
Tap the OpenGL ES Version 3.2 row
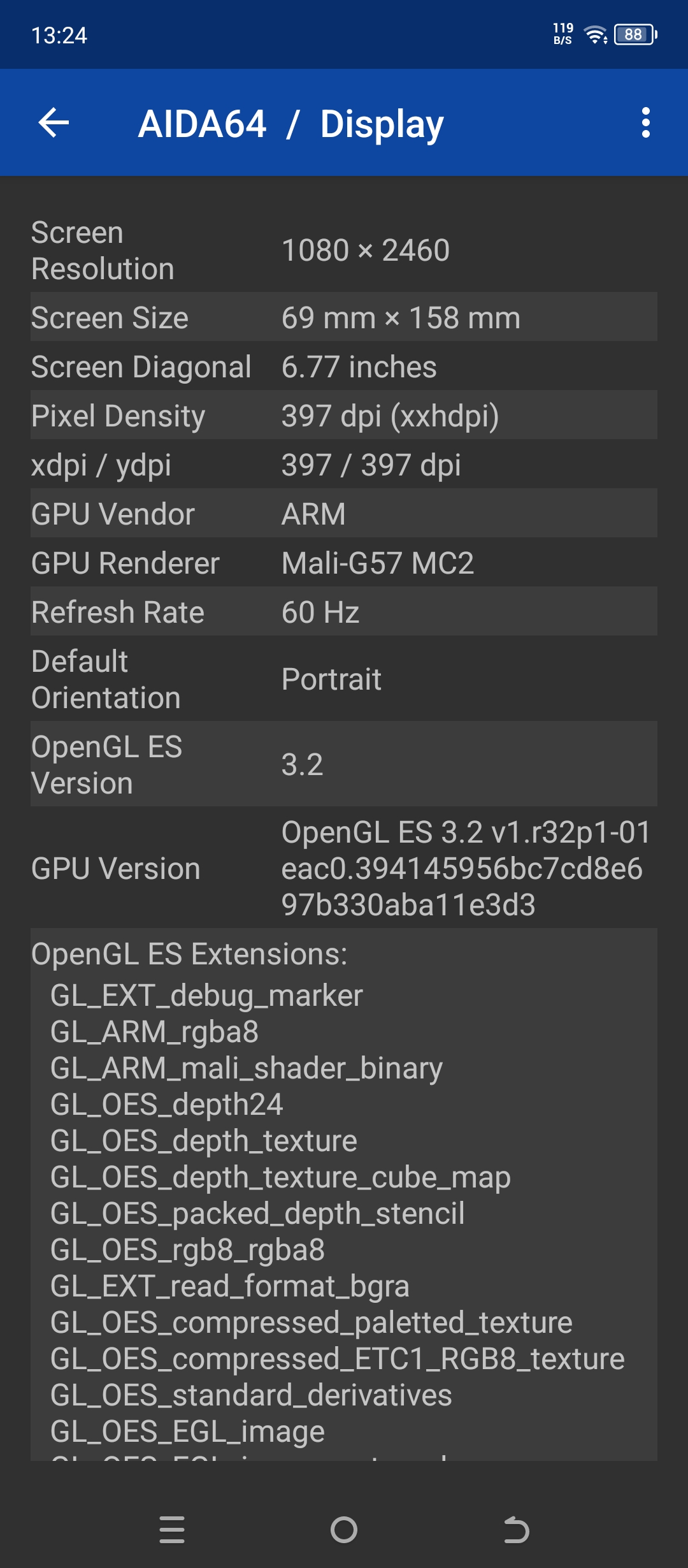pos(344,764)
